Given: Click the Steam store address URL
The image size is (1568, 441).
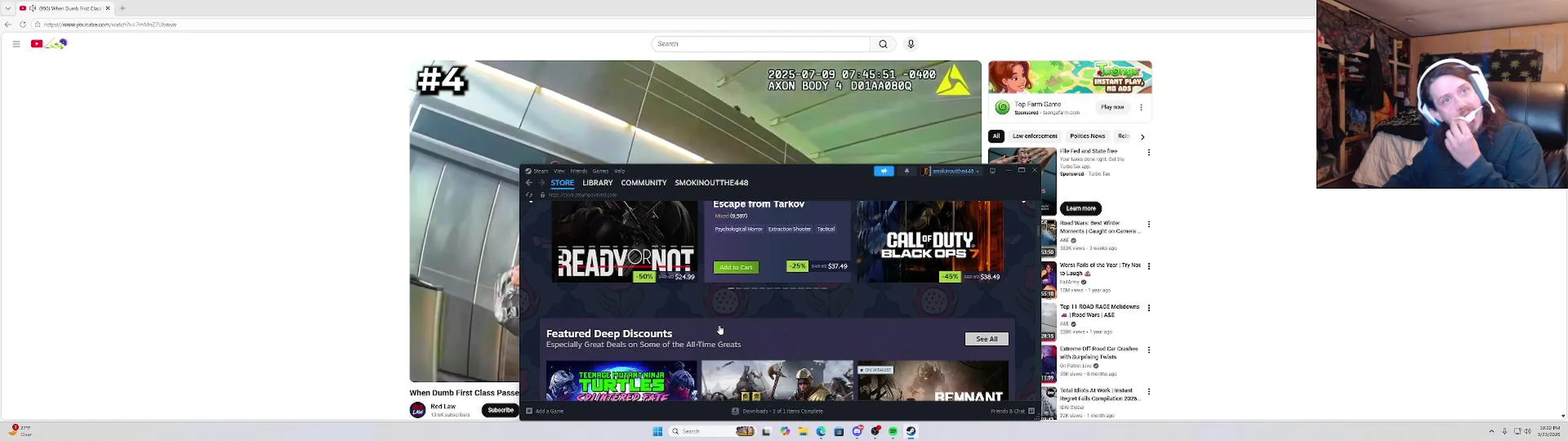Looking at the screenshot, I should click(582, 195).
